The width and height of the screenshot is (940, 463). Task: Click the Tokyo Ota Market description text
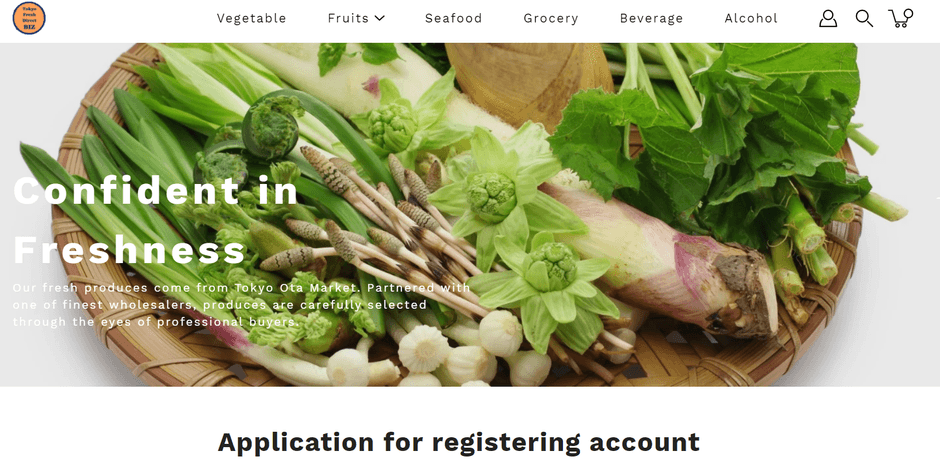[242, 305]
